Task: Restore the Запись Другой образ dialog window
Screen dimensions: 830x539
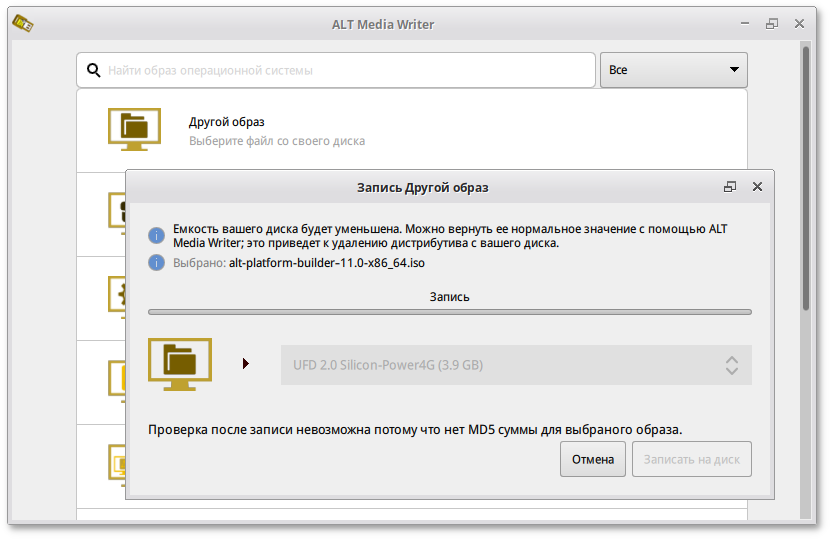Action: click(730, 187)
